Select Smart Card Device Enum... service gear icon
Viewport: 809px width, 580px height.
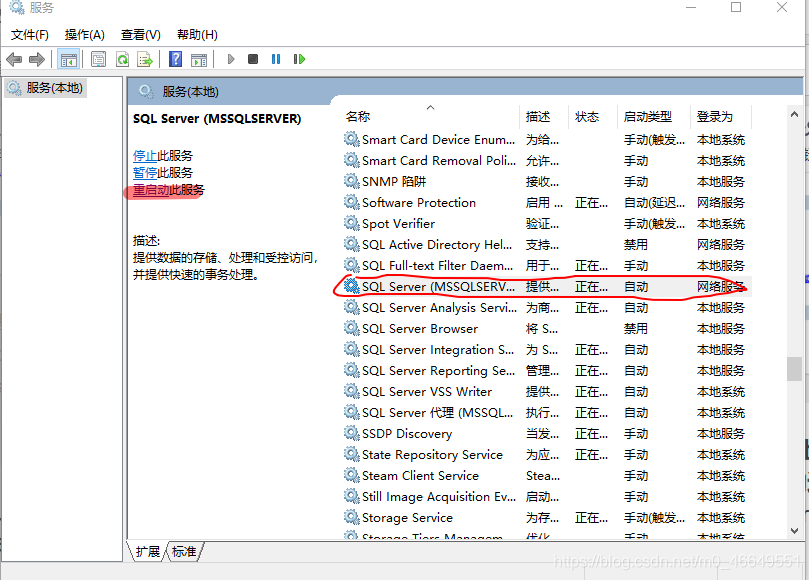(x=351, y=139)
